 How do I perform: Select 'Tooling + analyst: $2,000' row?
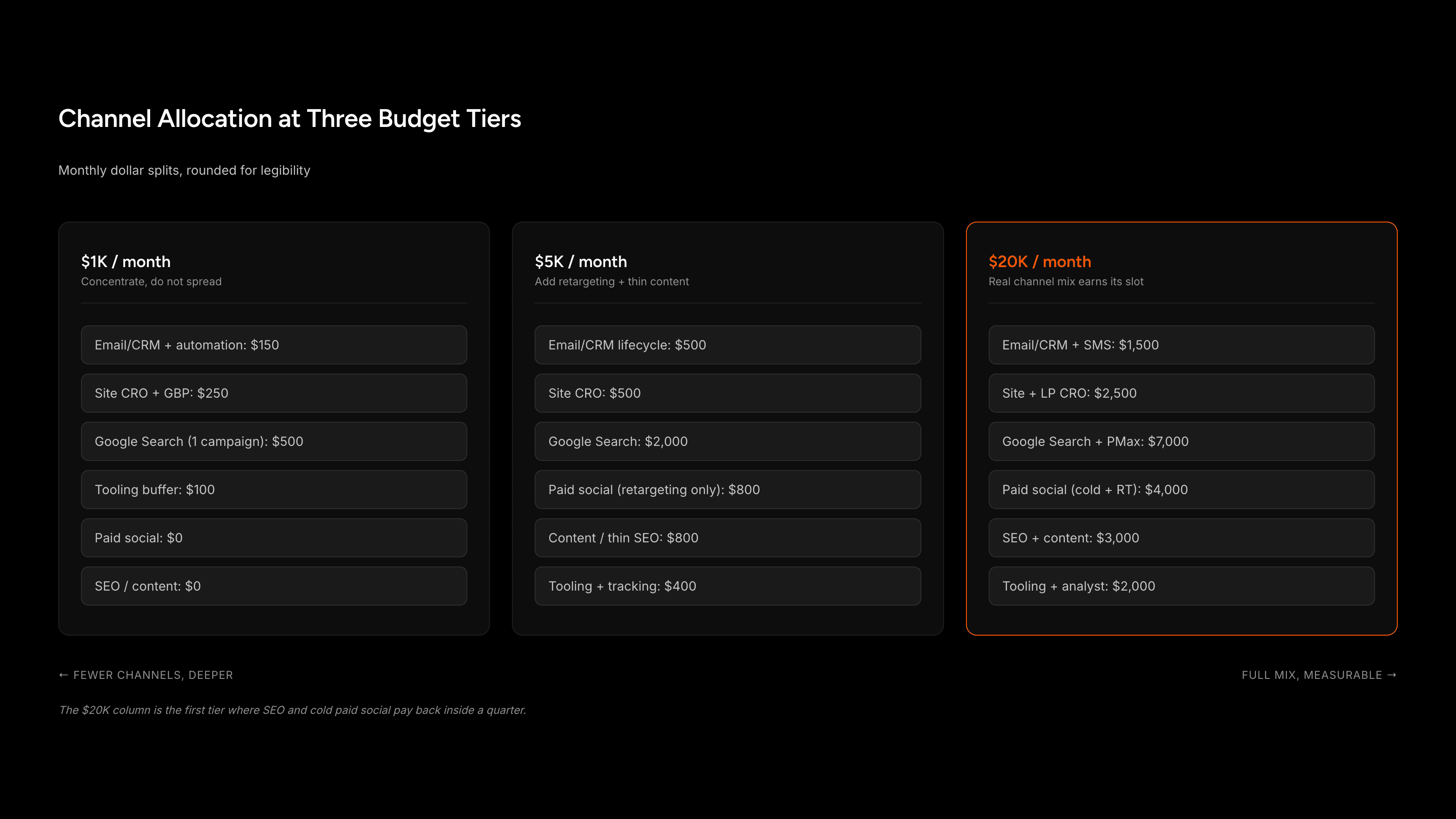click(x=1181, y=586)
